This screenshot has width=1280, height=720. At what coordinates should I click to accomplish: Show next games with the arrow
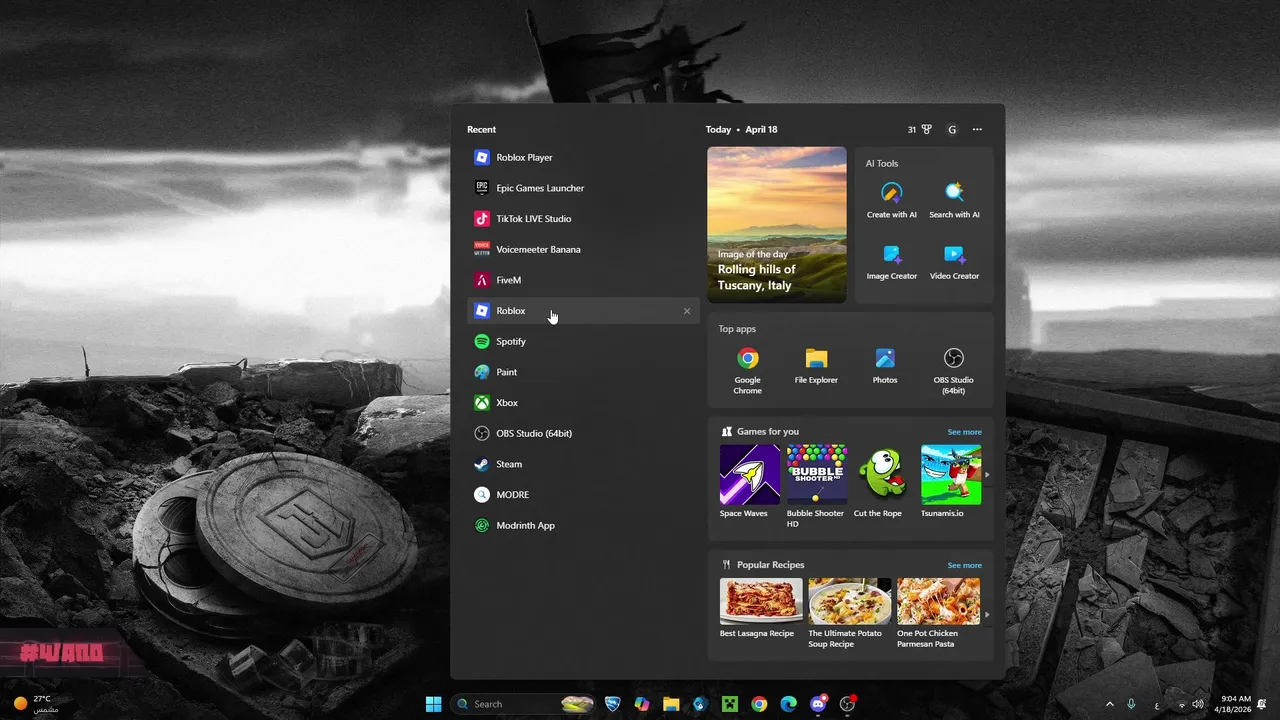pos(987,475)
